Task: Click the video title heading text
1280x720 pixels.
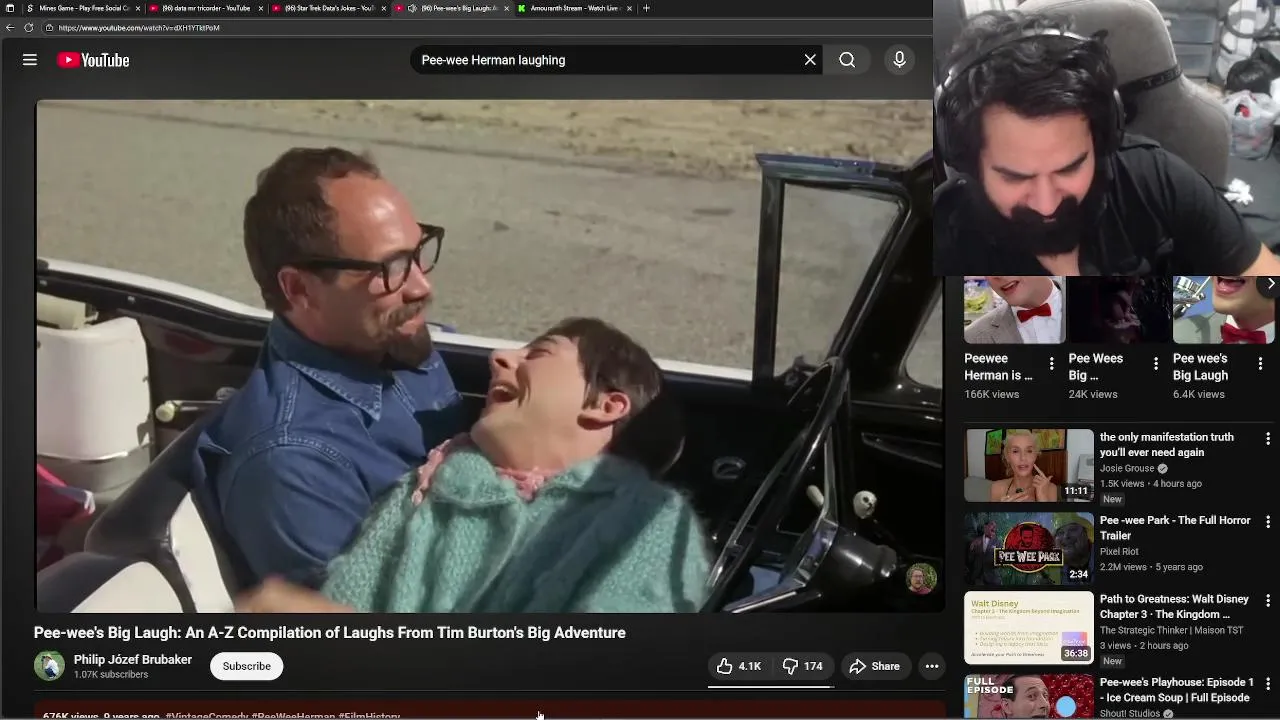Action: [x=330, y=633]
